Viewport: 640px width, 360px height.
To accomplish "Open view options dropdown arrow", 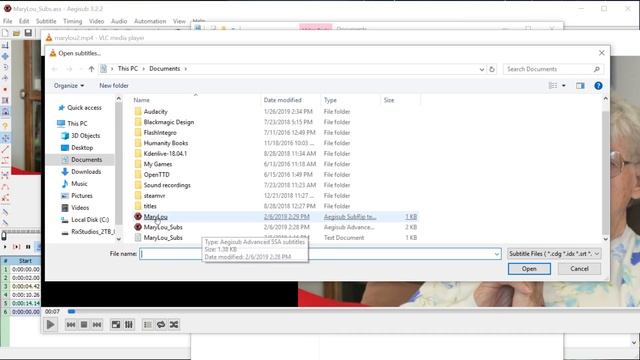I will 564,86.
